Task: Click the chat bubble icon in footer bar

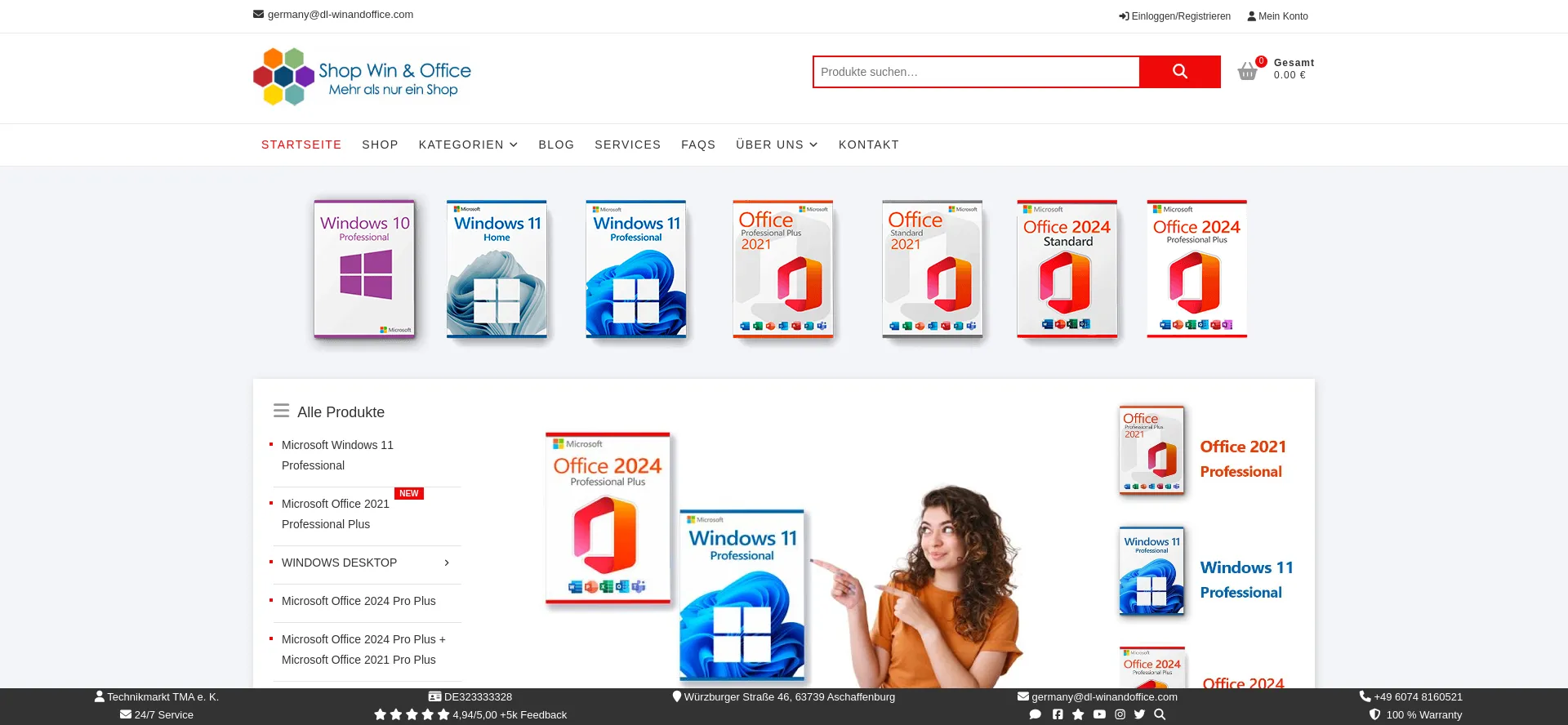Action: point(1036,714)
